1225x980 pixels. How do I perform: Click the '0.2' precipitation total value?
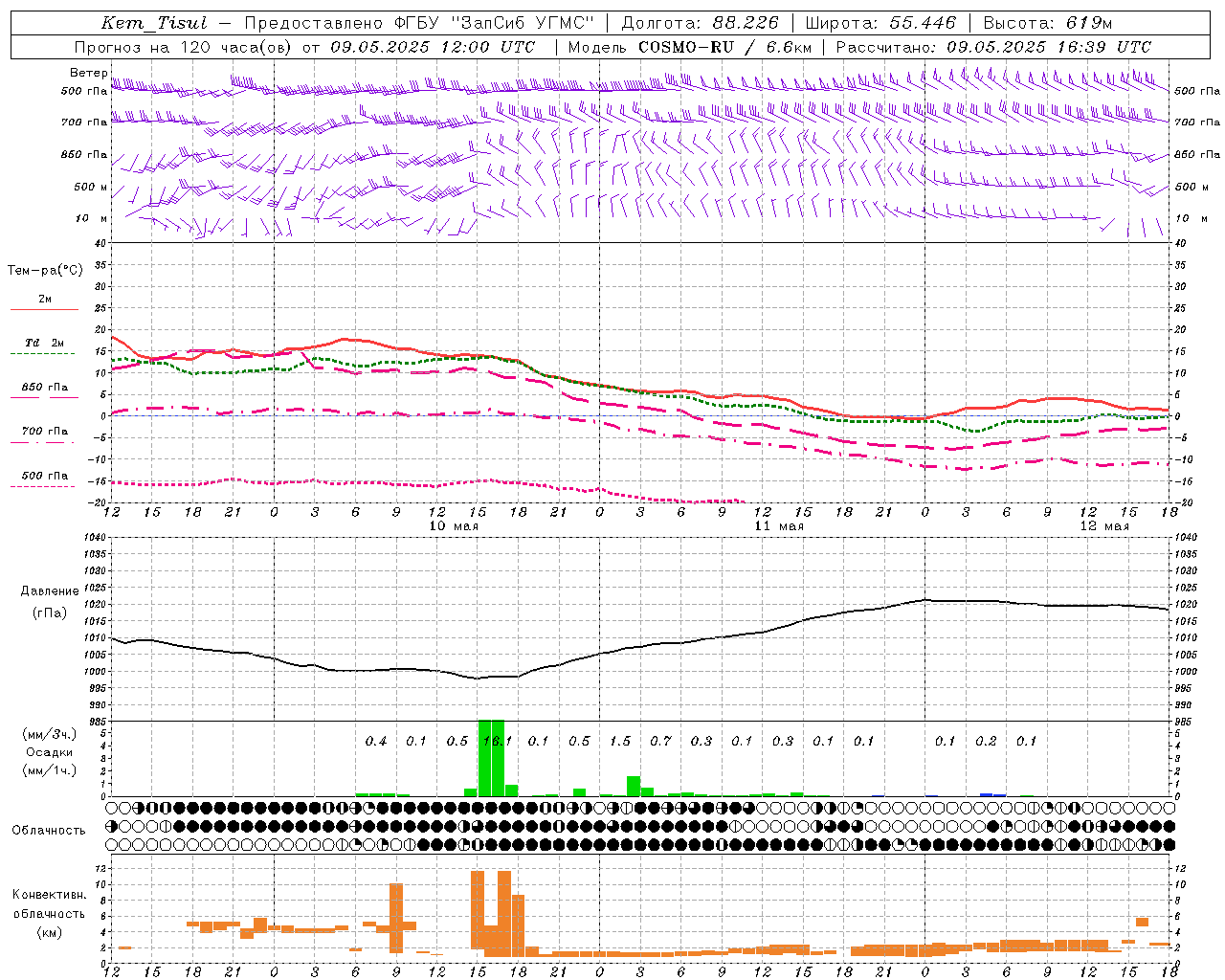coord(986,742)
